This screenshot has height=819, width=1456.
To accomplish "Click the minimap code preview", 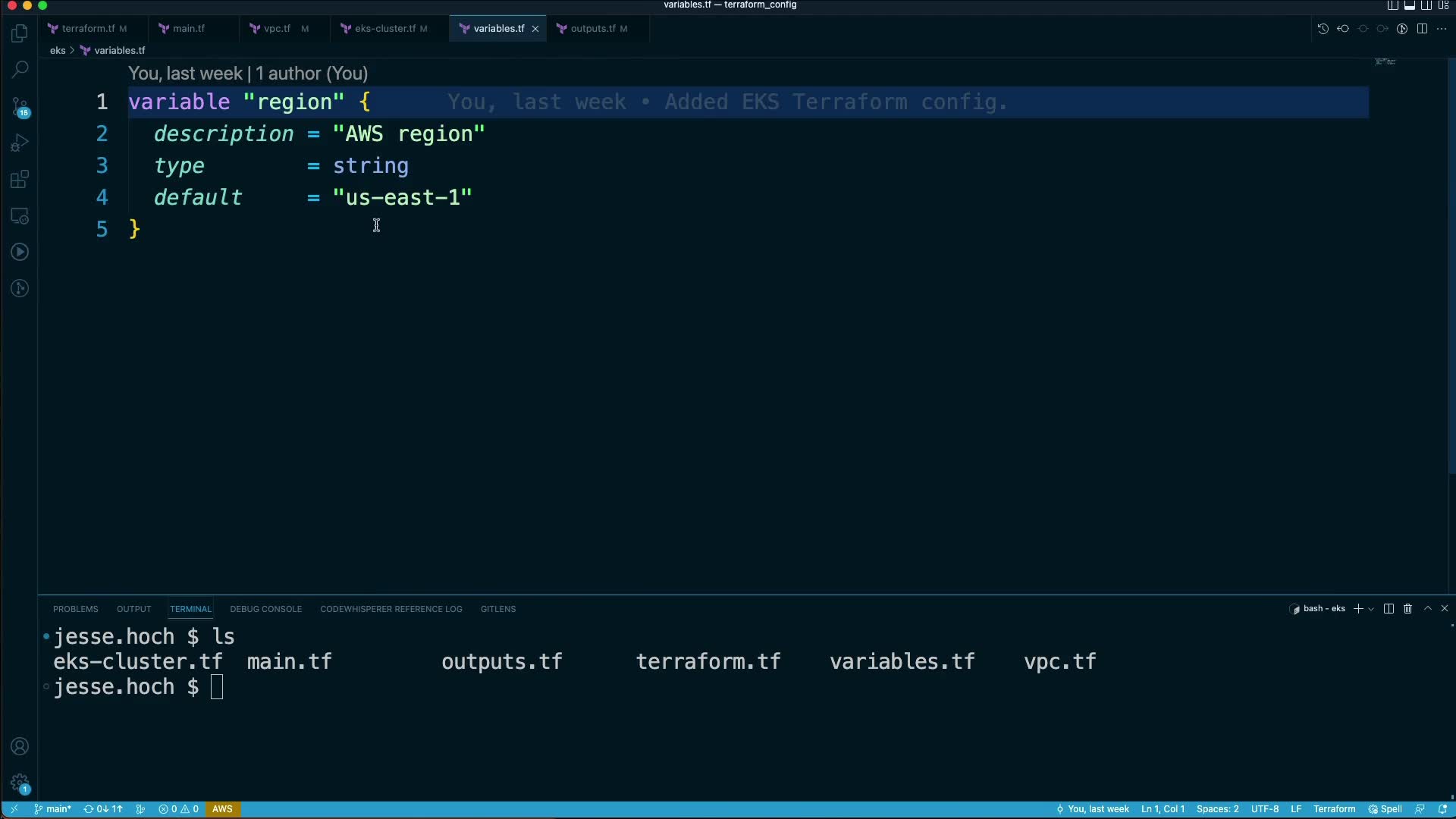I will tap(1385, 62).
